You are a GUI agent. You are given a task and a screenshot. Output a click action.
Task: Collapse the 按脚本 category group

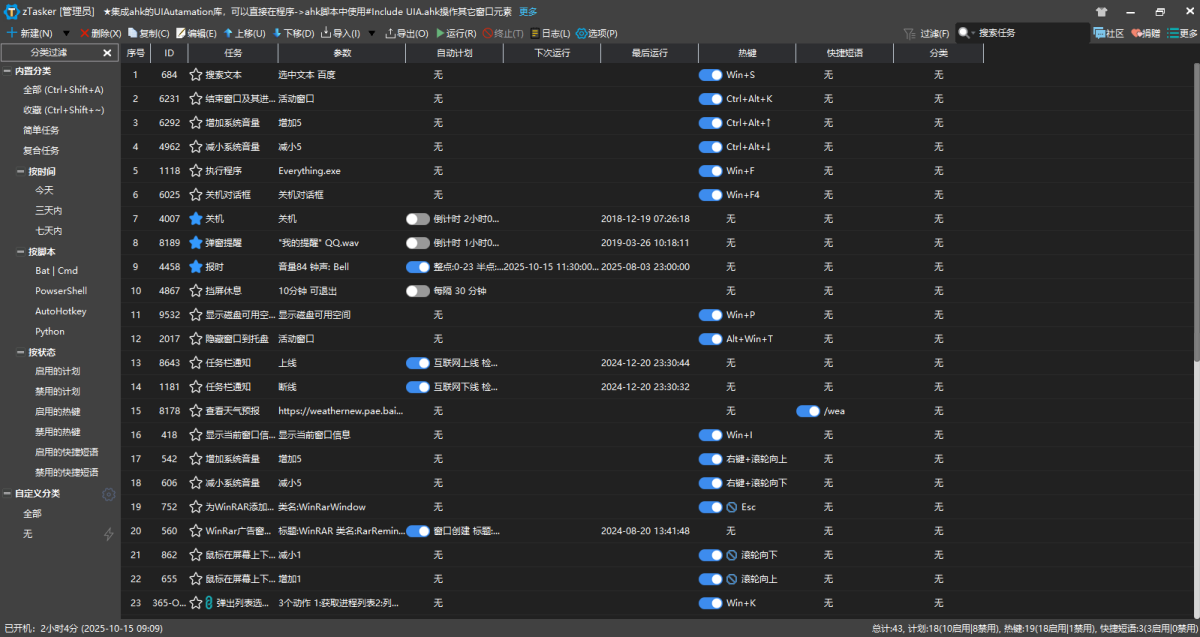tap(21, 252)
